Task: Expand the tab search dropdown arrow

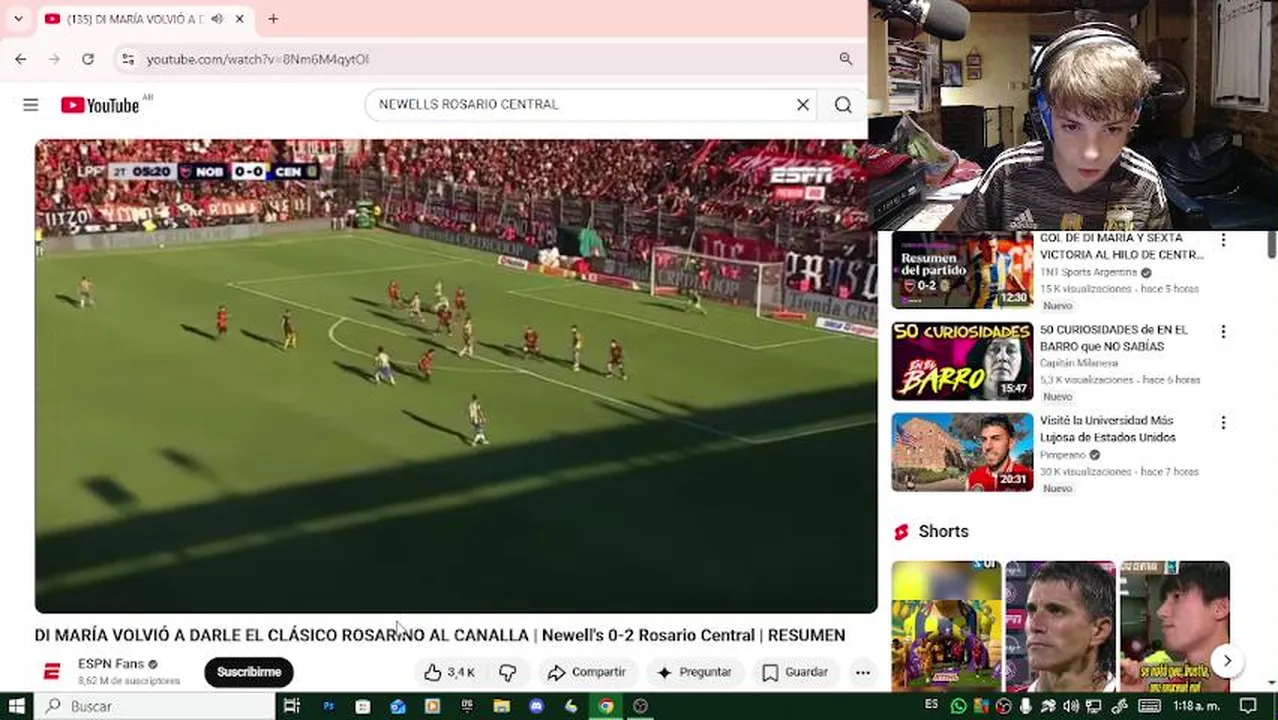Action: click(x=18, y=18)
